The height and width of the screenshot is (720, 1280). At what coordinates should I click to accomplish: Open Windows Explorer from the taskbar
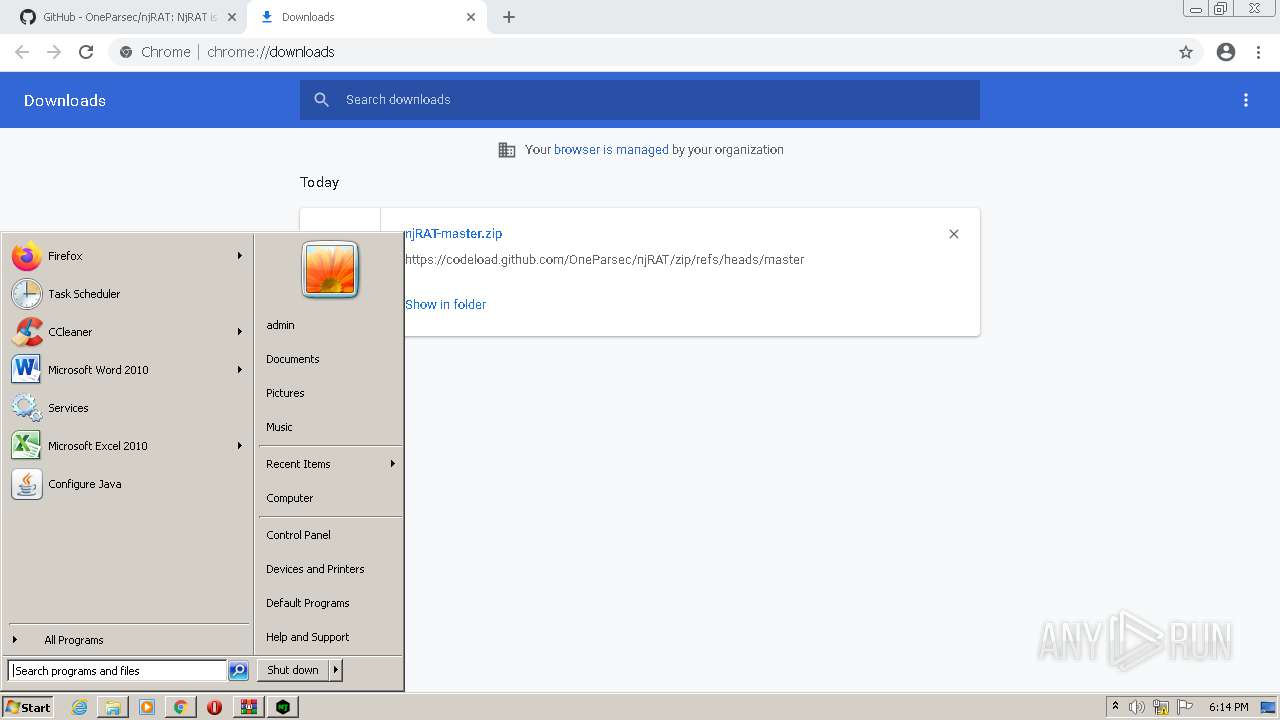113,707
